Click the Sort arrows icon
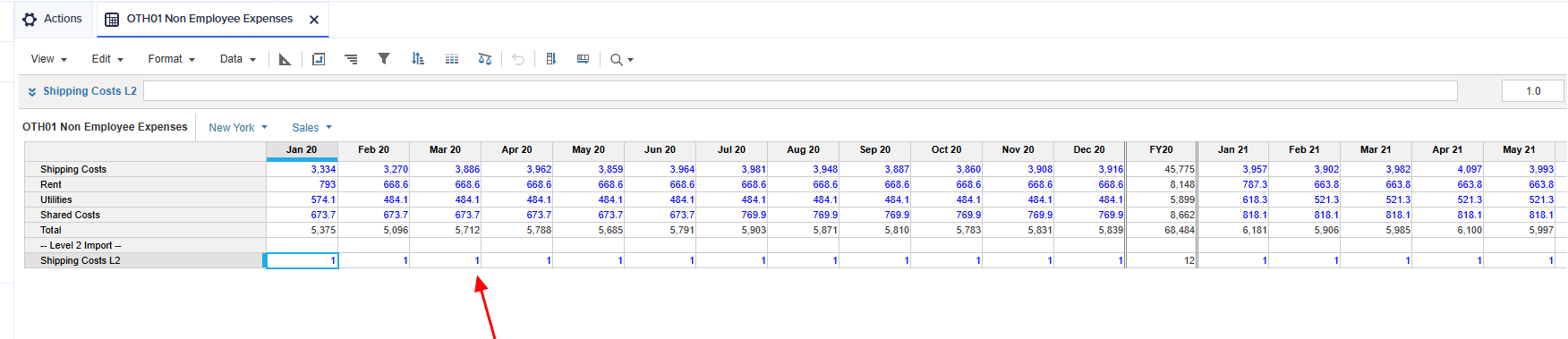This screenshot has width=1568, height=339. 418,59
